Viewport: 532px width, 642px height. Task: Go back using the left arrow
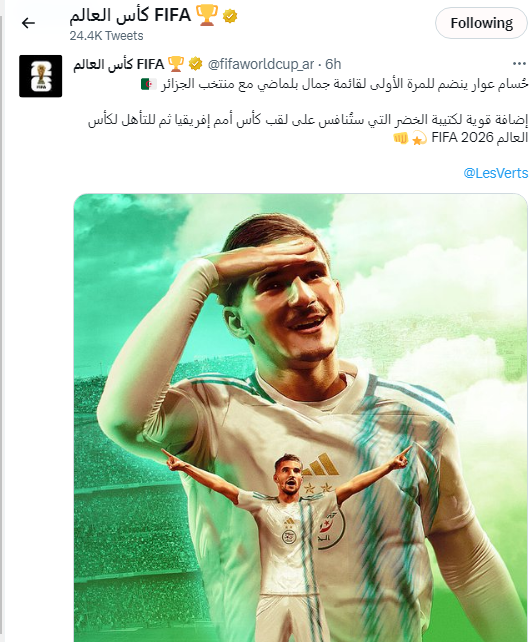click(28, 23)
